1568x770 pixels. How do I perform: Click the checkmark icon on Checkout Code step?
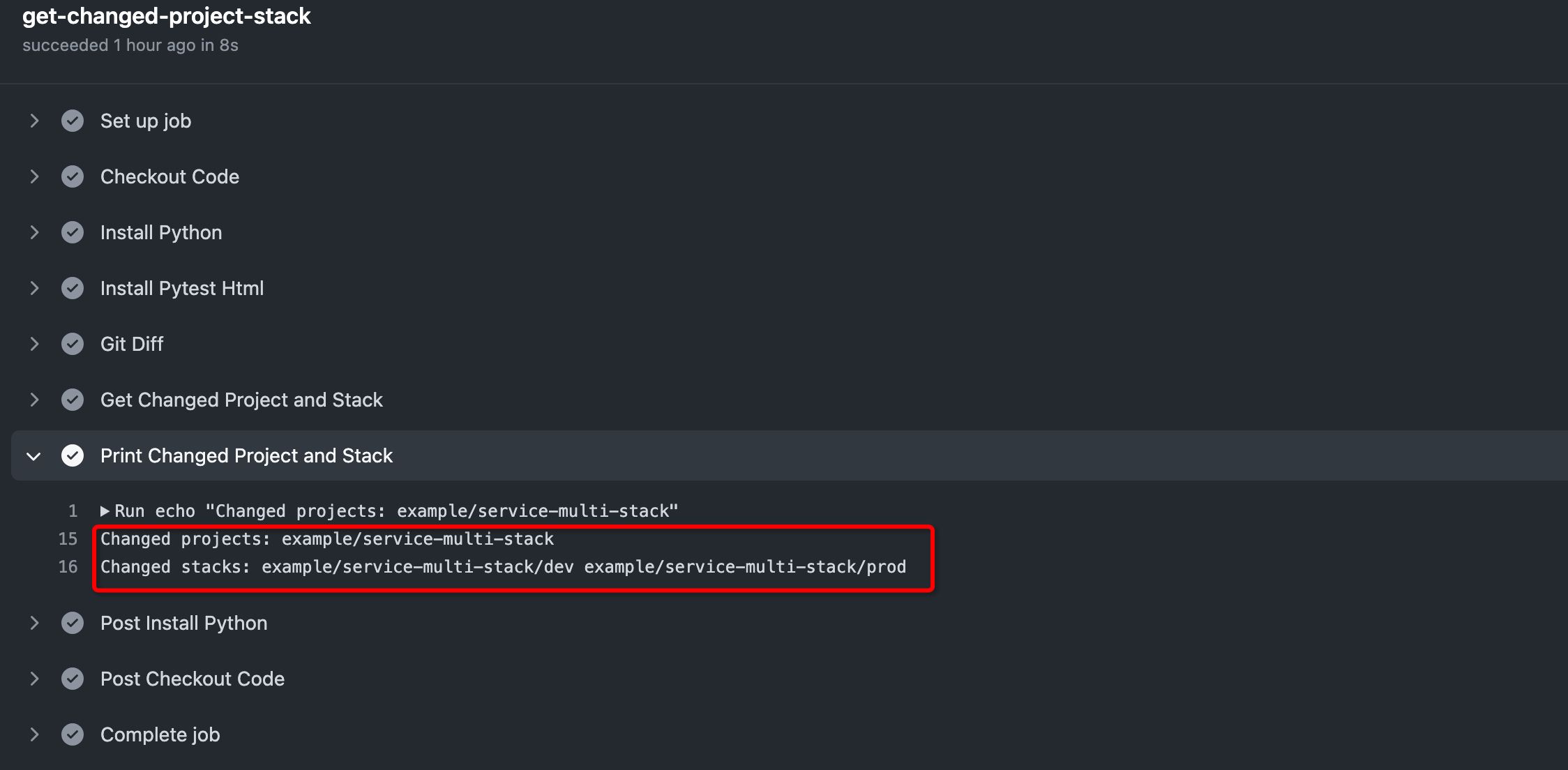pos(73,176)
